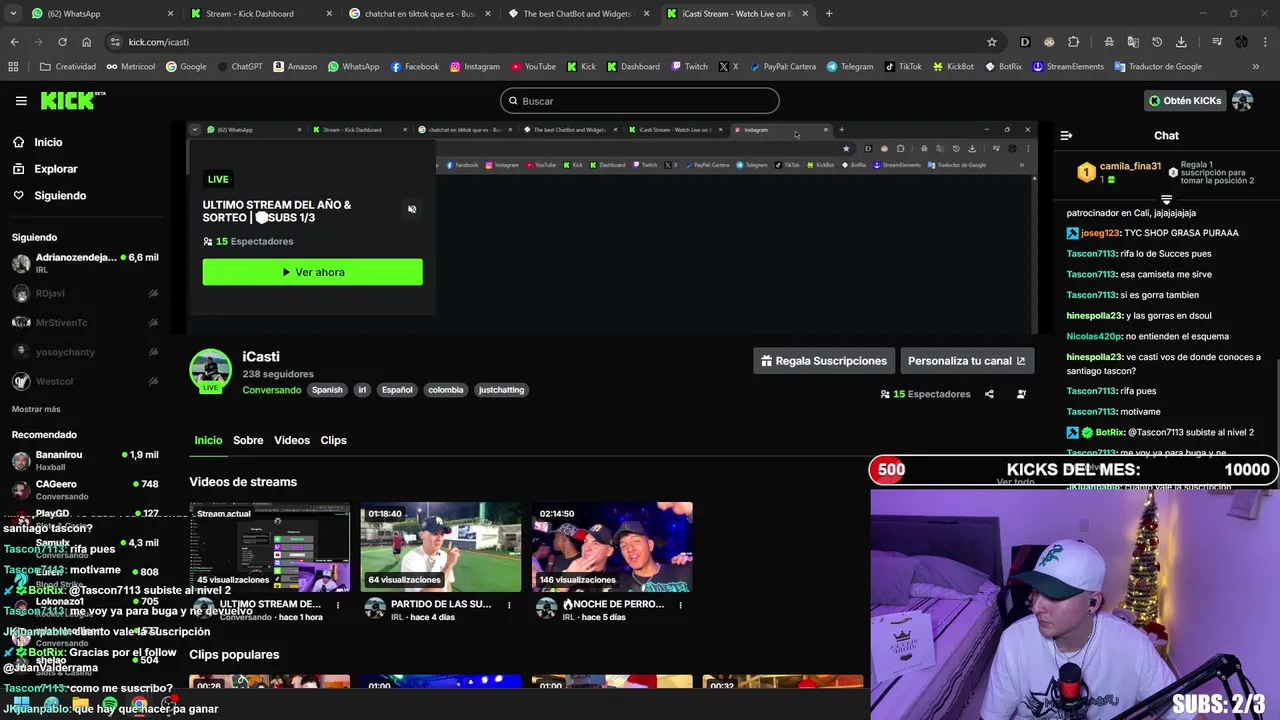The image size is (1280, 720).
Task: Open Explorar in the sidebar
Action: coord(55,169)
